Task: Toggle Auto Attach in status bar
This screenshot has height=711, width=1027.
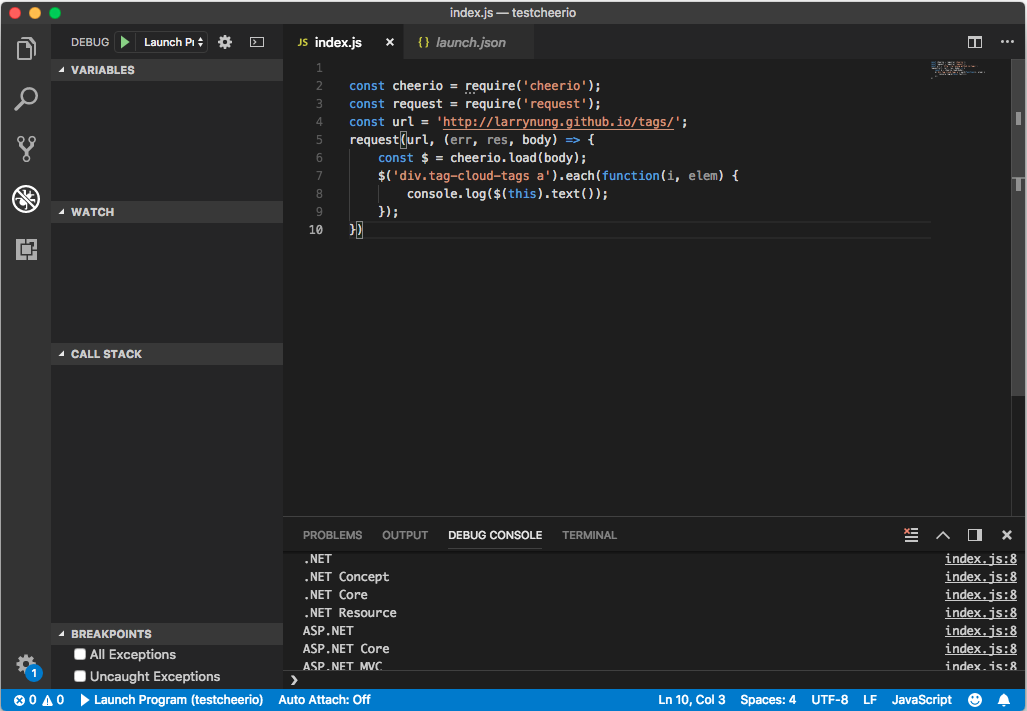Action: (324, 700)
